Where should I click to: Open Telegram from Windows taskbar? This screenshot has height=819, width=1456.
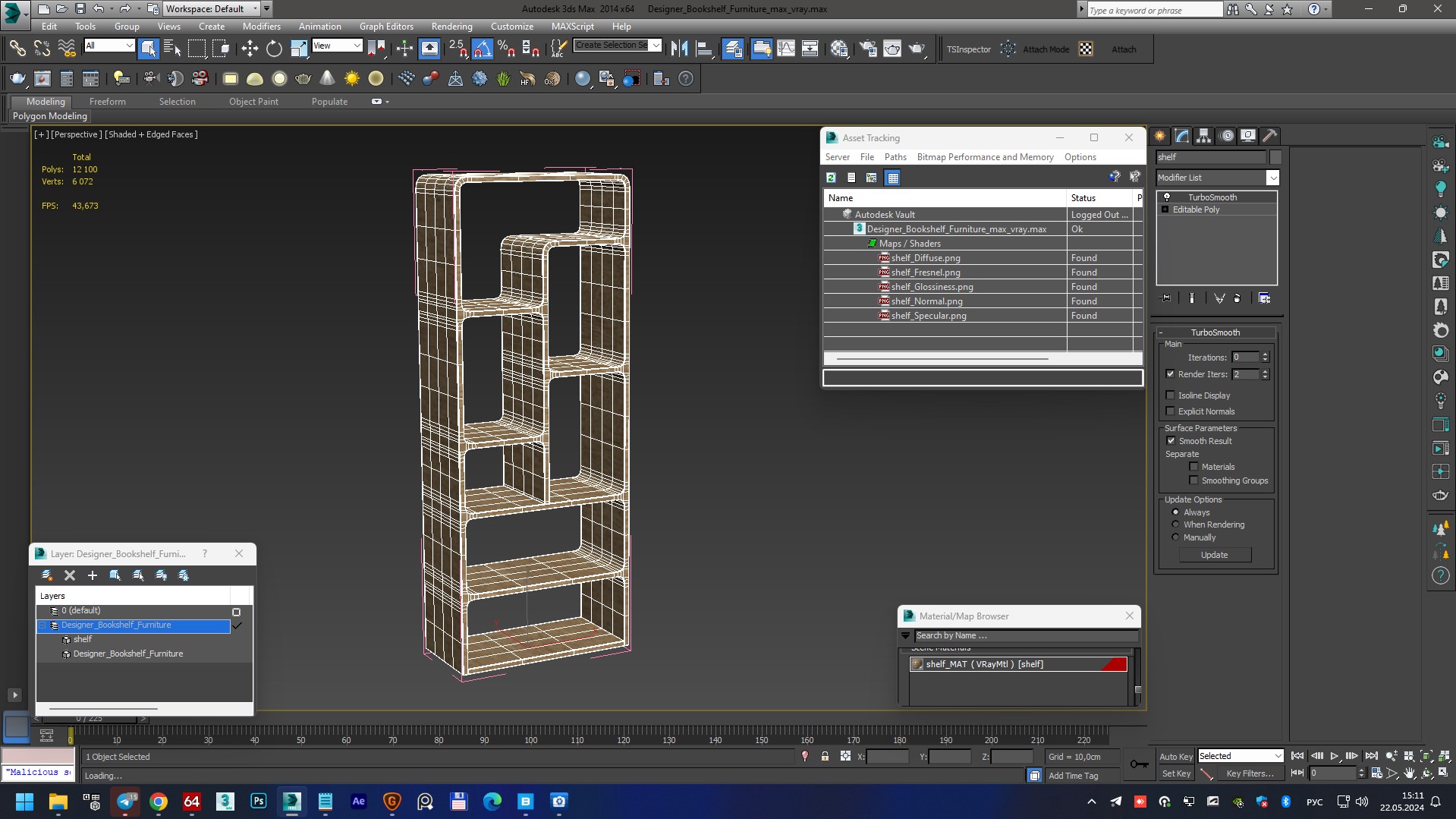click(125, 802)
